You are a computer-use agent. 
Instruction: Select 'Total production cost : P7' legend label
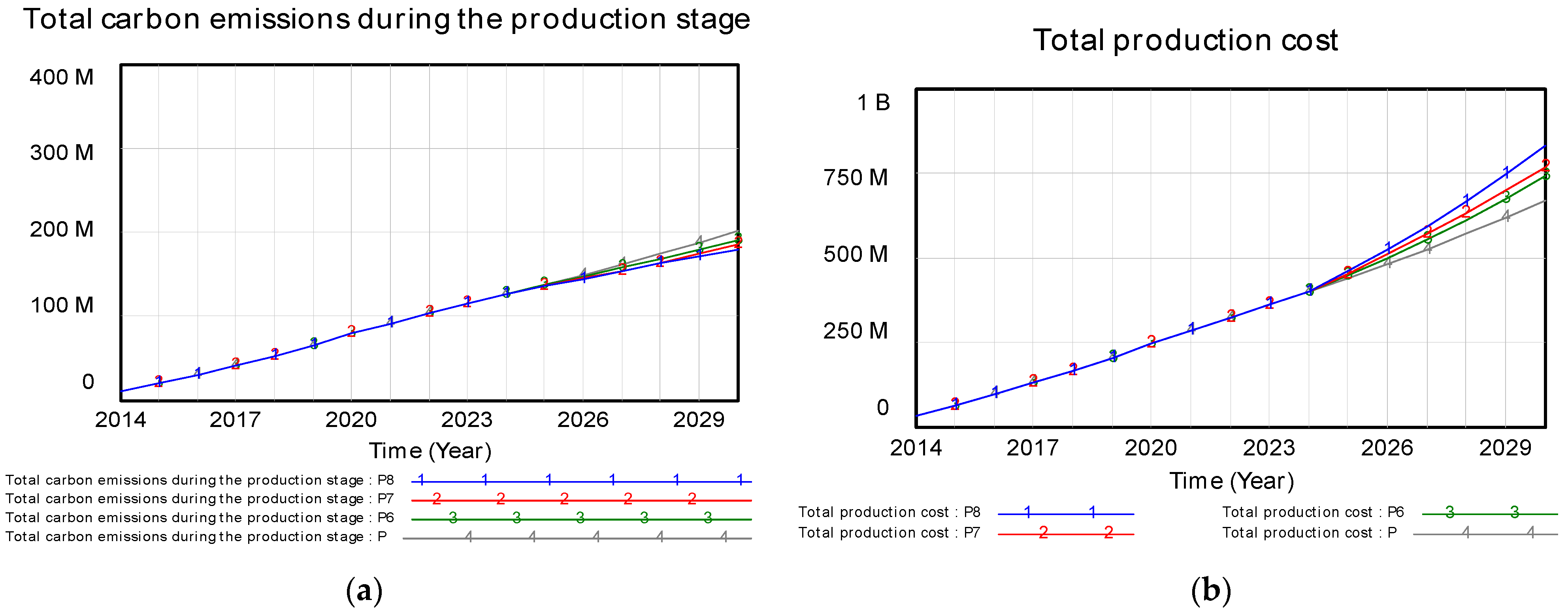(x=889, y=533)
